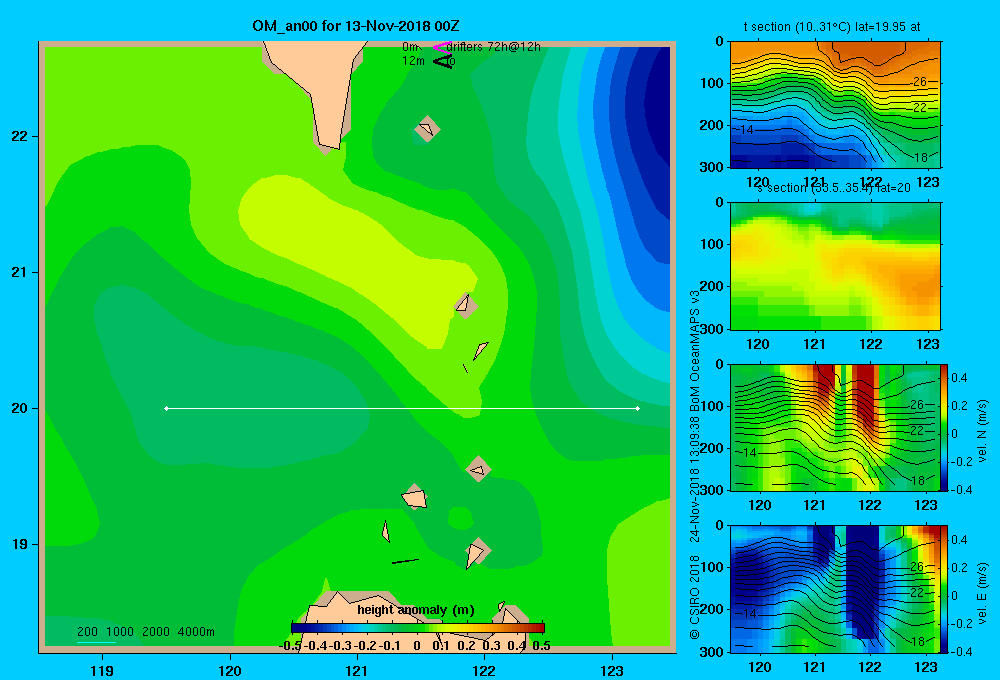Click the west endpoint marker of white section line
This screenshot has height=680, width=1000.
pyautogui.click(x=166, y=408)
